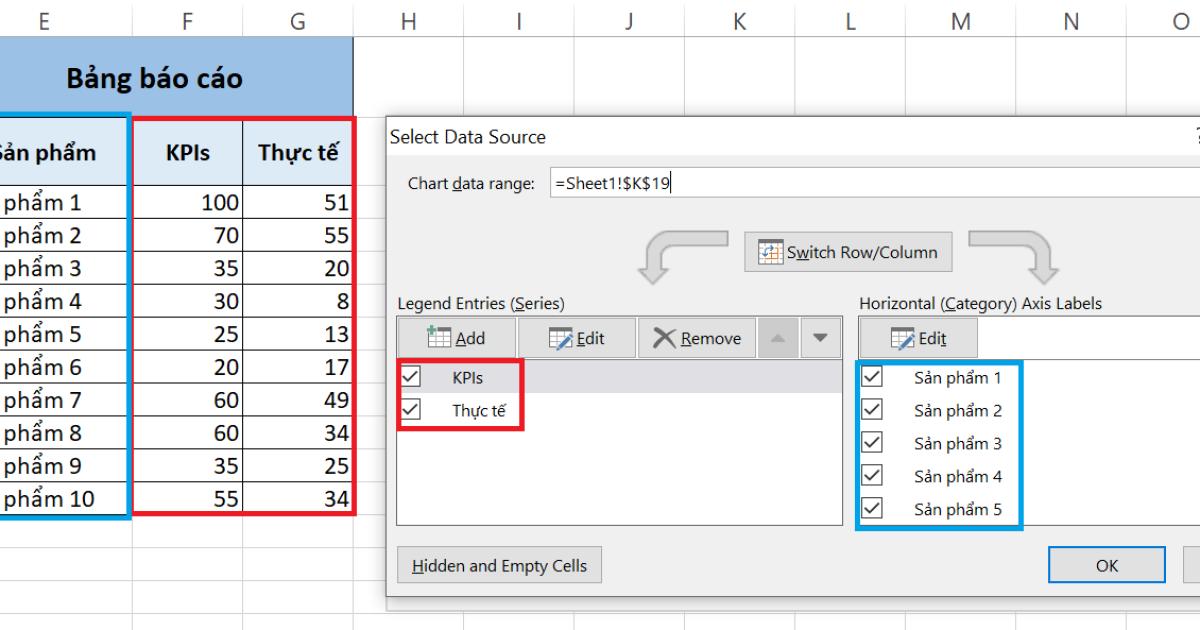Click column header H in the worksheet

(x=408, y=18)
